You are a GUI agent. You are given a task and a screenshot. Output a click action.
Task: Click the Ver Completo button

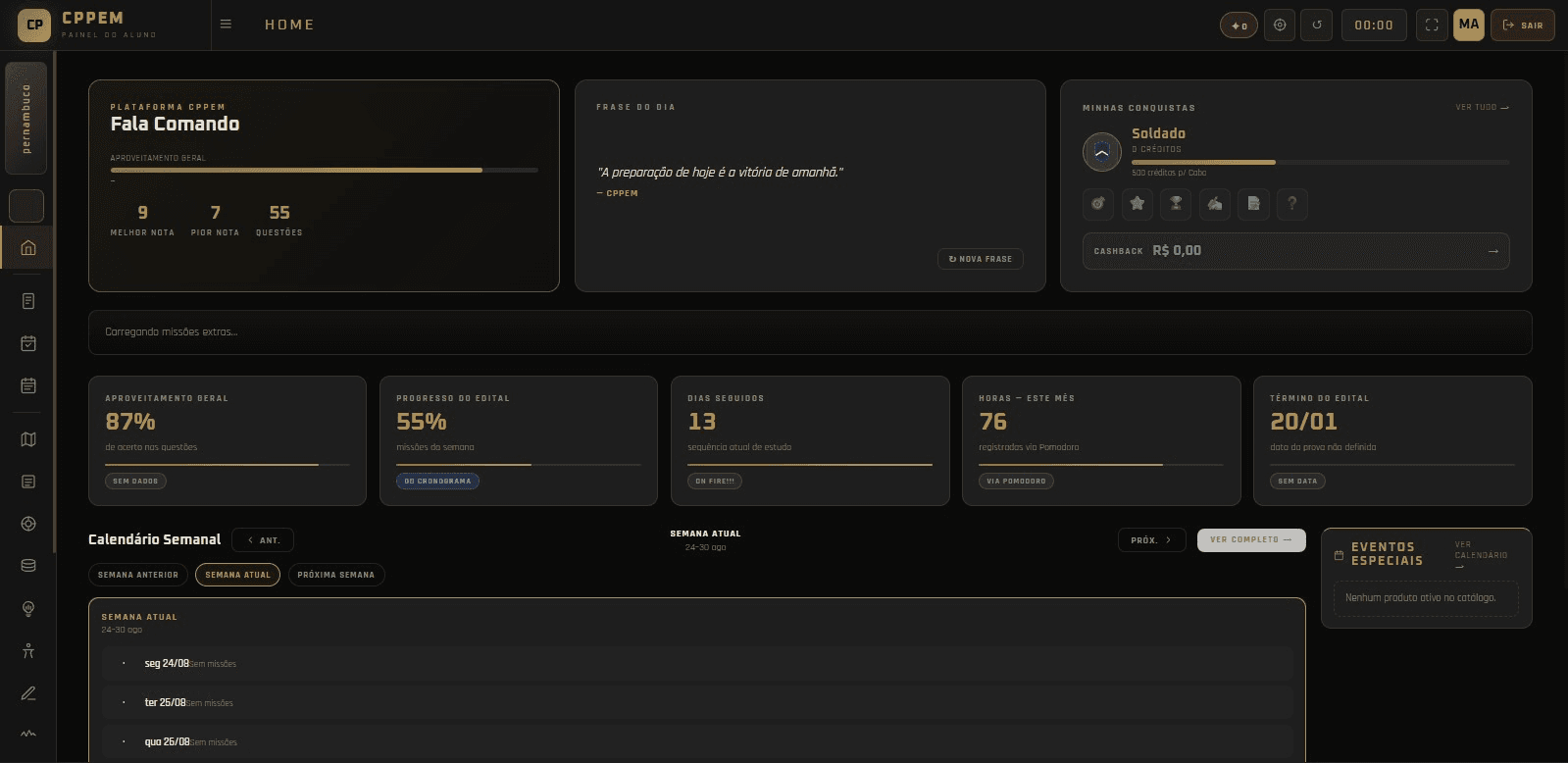[x=1251, y=540]
